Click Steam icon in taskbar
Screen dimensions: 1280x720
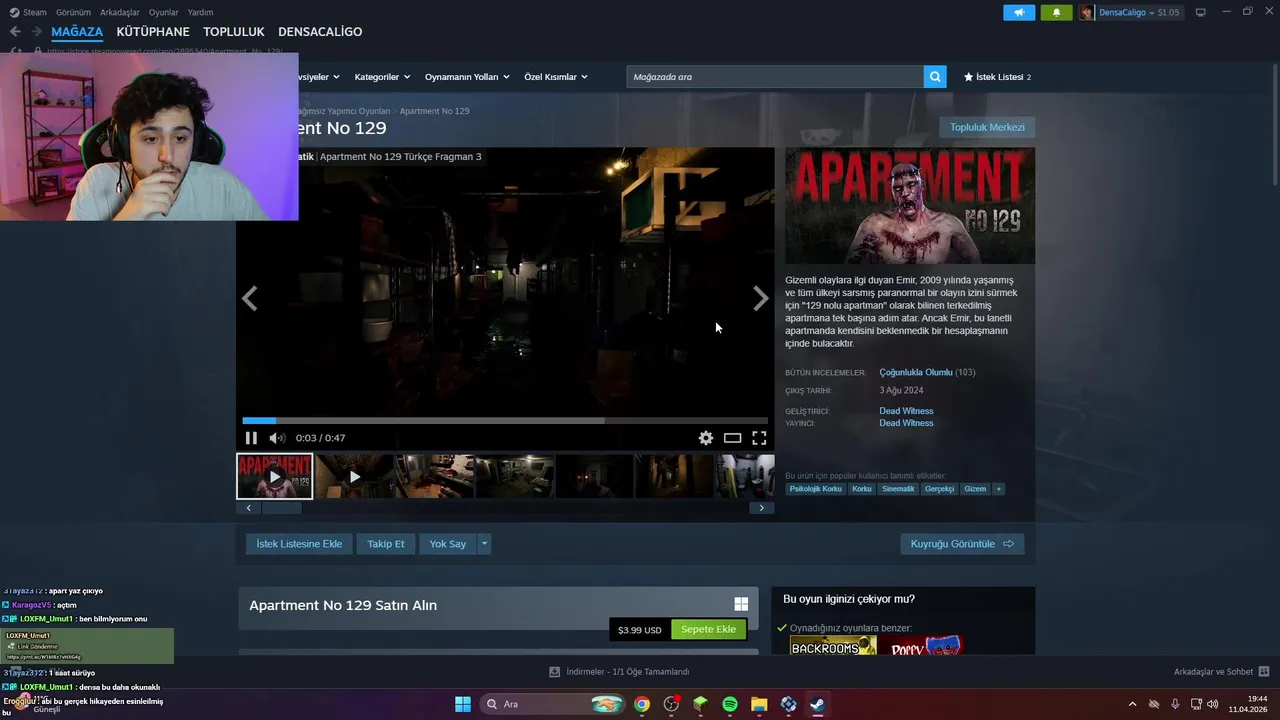click(817, 704)
